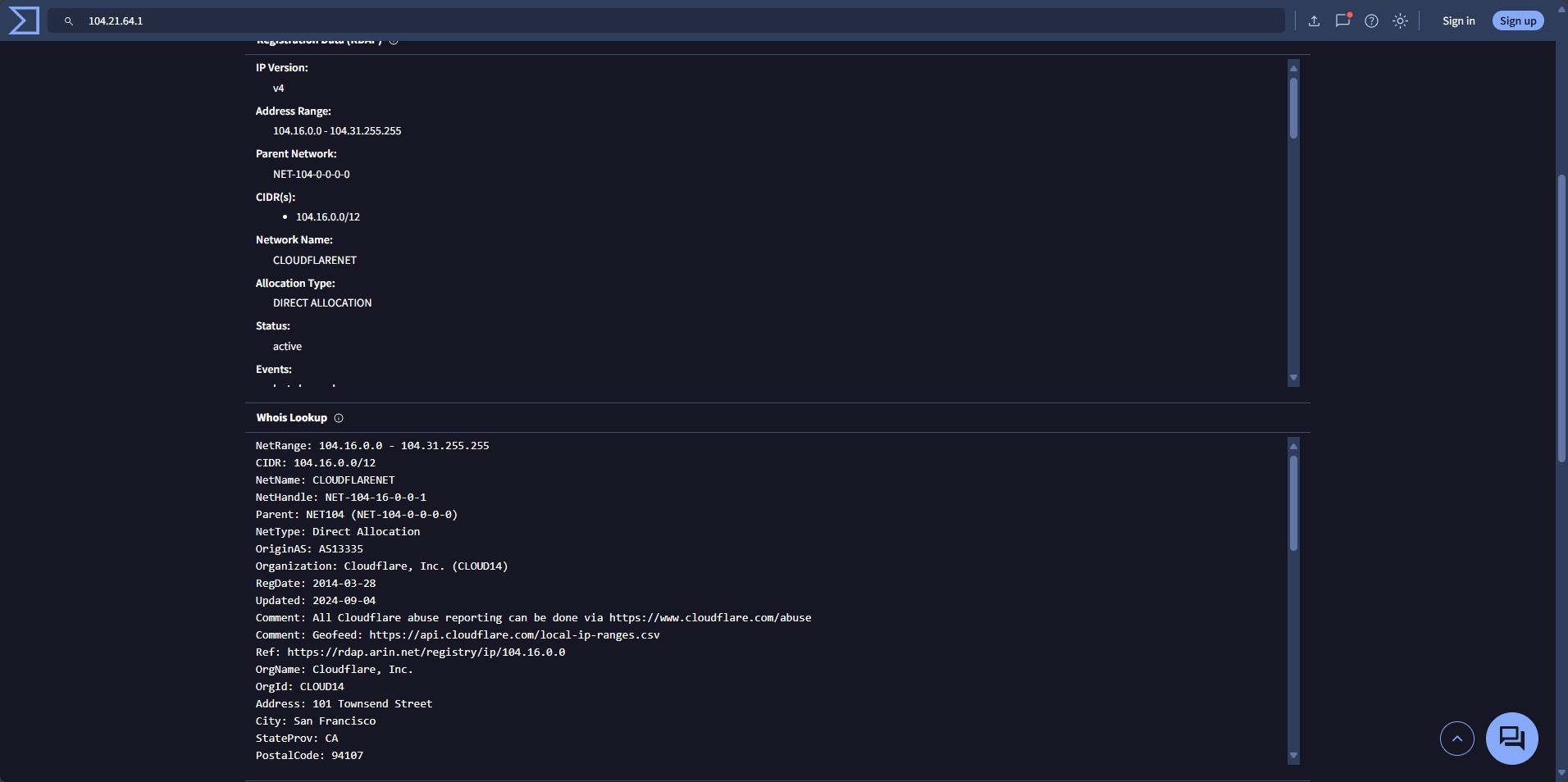Image resolution: width=1568 pixels, height=782 pixels.
Task: Click the down arrow of the RDAP panel scrollbar
Action: click(1293, 378)
